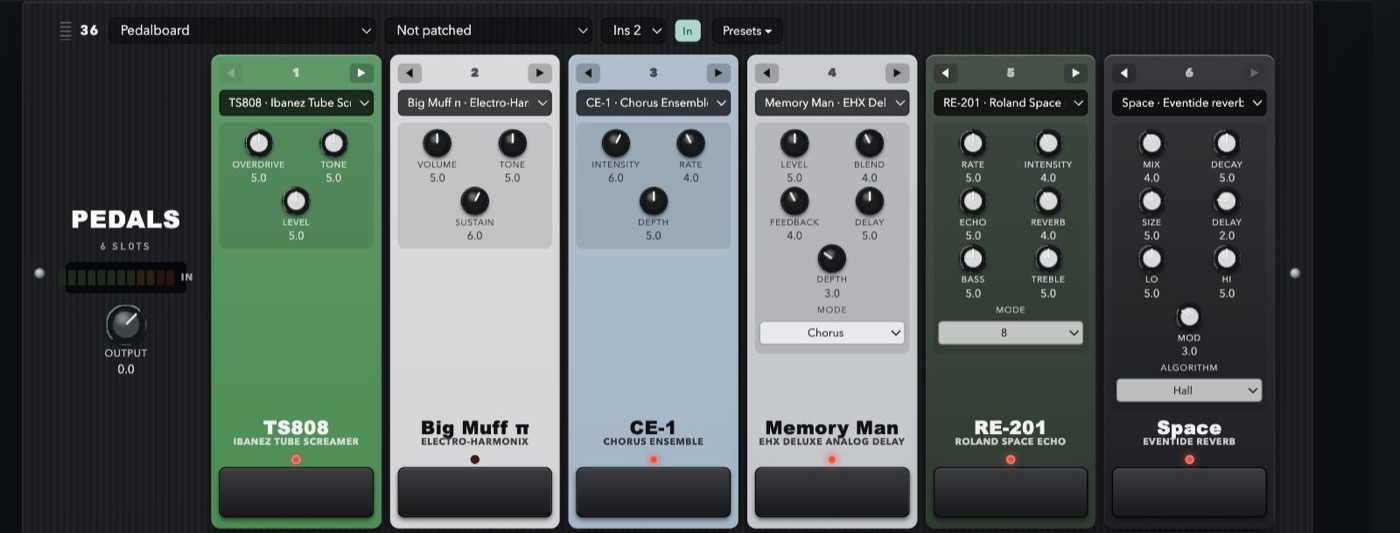Open the Not patched dropdown

click(488, 31)
